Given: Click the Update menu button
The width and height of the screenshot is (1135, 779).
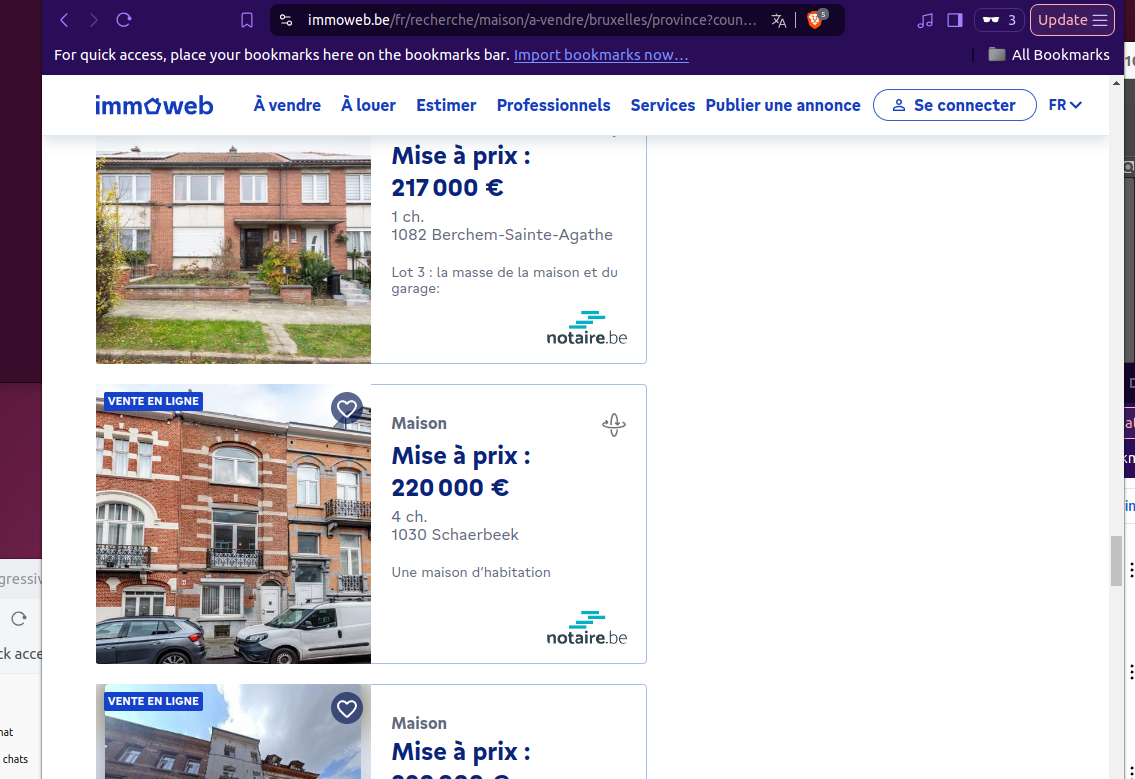Looking at the screenshot, I should pyautogui.click(x=1072, y=20).
